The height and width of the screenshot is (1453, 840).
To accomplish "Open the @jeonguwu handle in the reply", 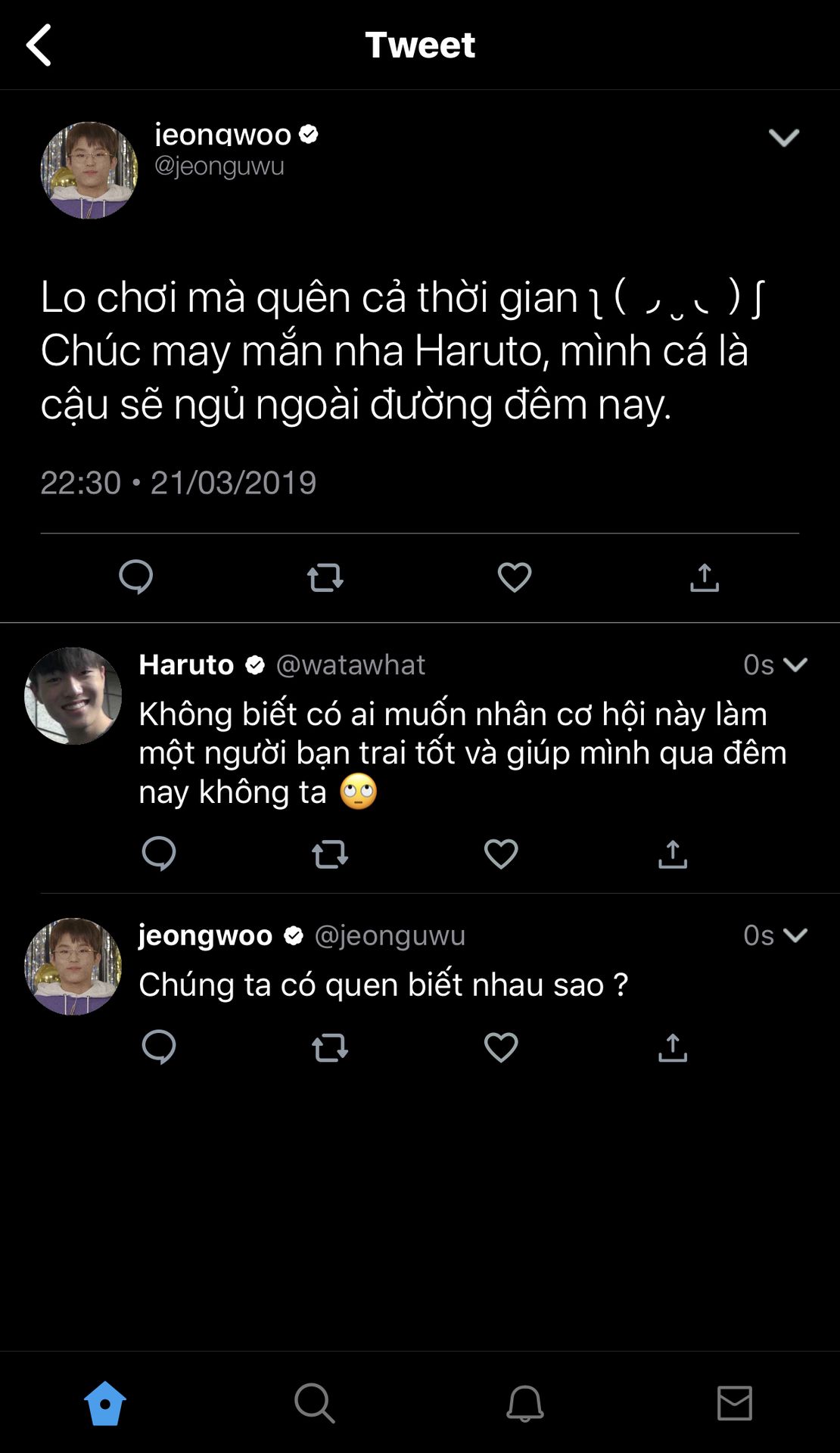I will 390,935.
